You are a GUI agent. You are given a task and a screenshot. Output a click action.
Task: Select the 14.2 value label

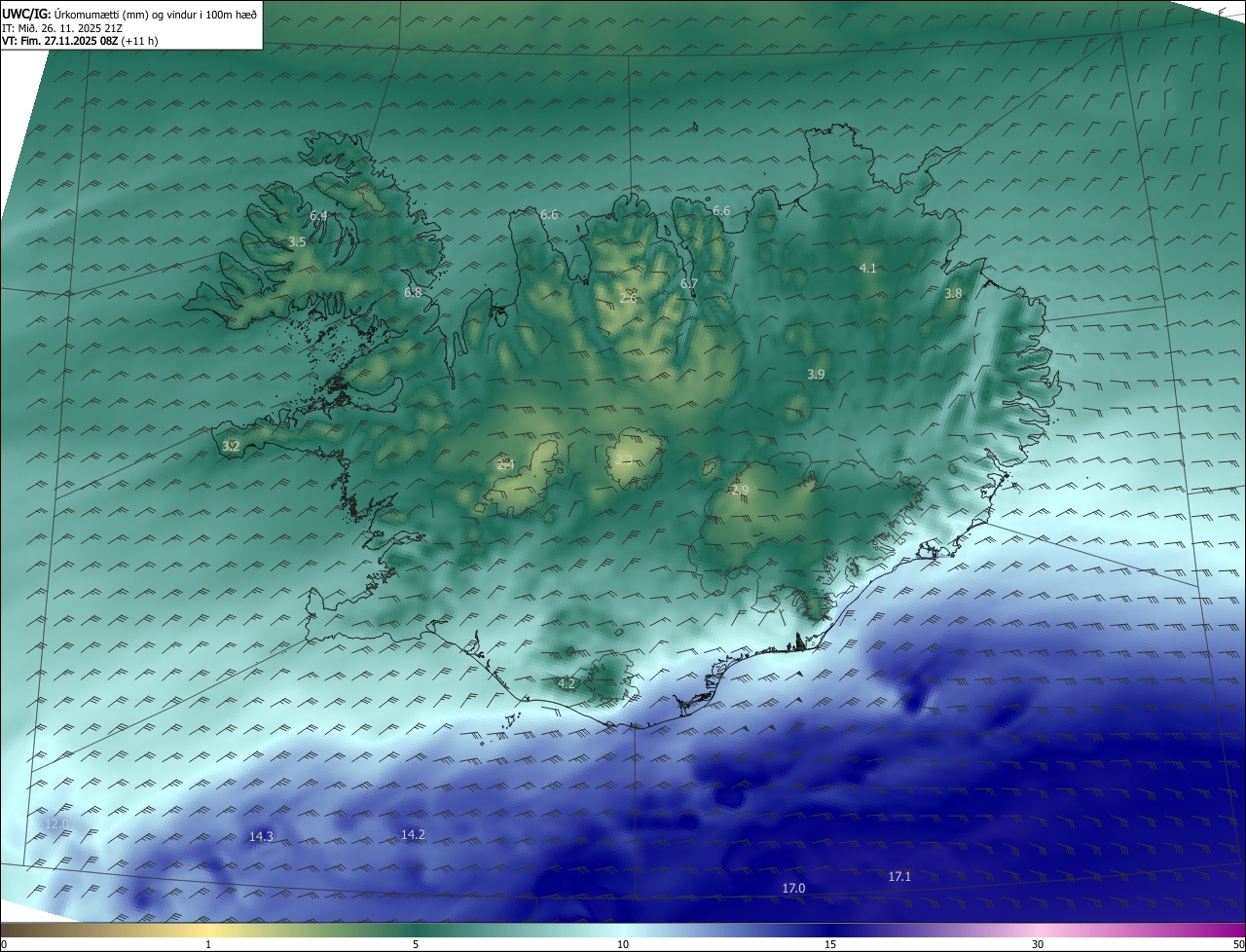pyautogui.click(x=413, y=834)
